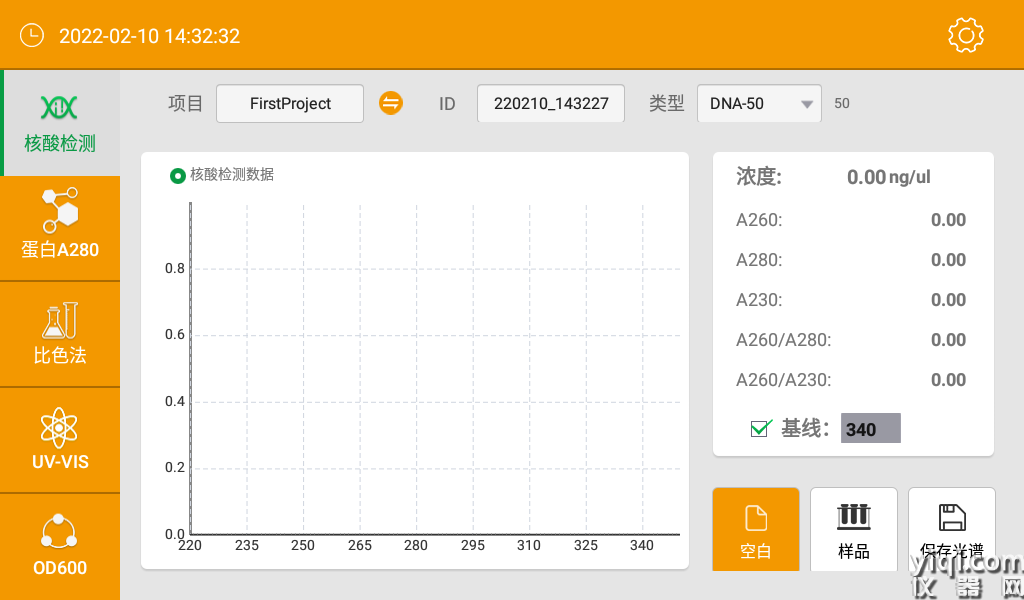Click the 保存光谱 save spectrum button

952,529
